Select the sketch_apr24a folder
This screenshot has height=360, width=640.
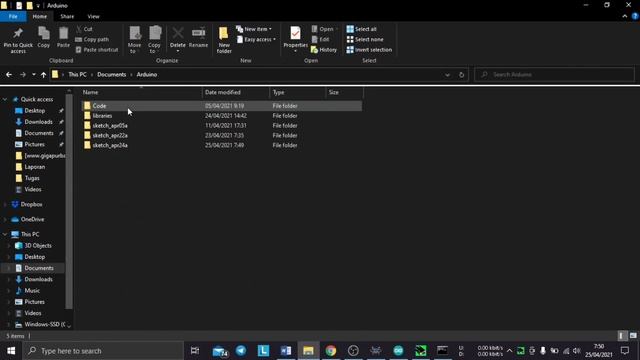(x=222, y=145)
